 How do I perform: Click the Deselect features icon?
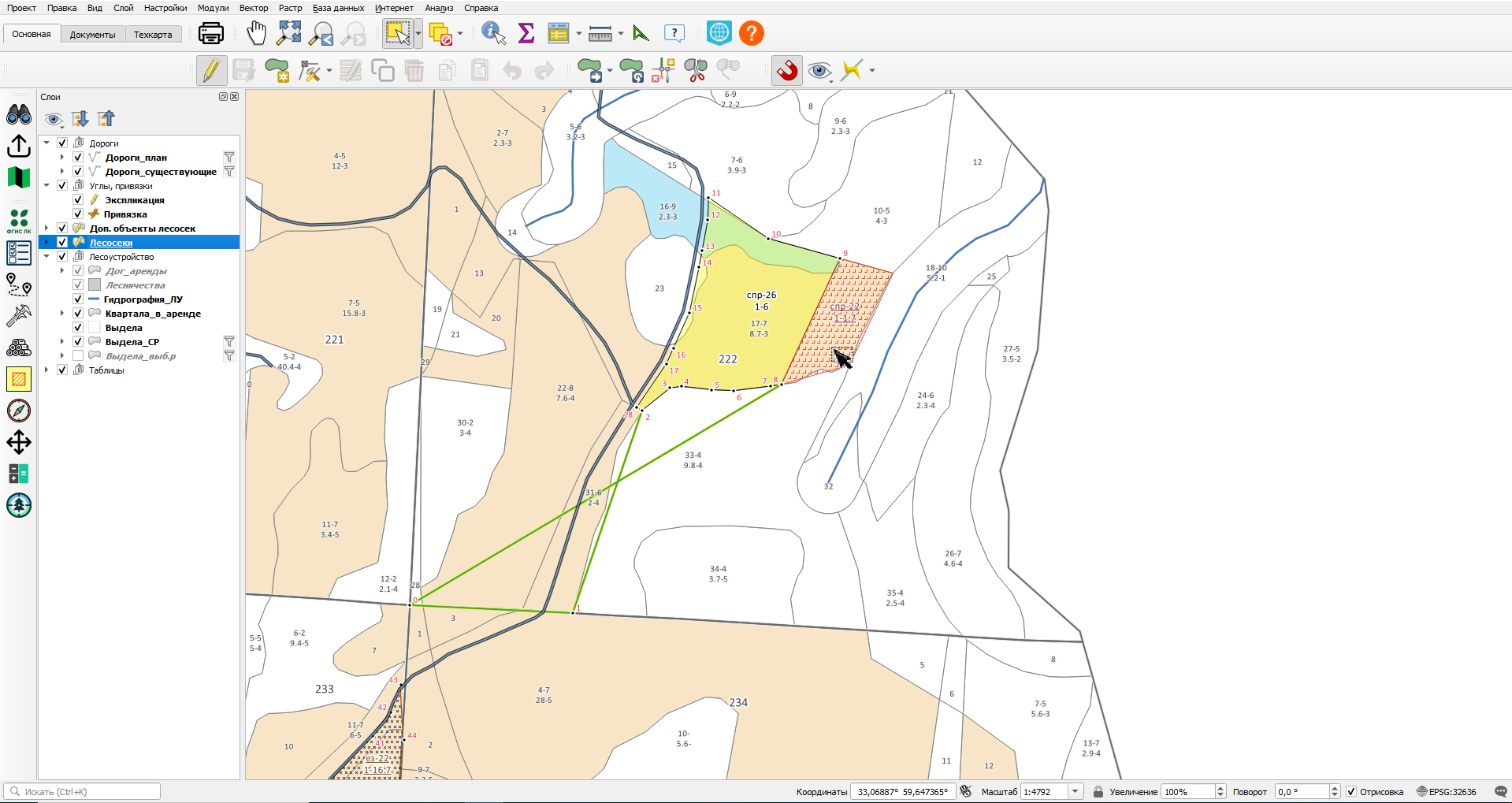[440, 33]
